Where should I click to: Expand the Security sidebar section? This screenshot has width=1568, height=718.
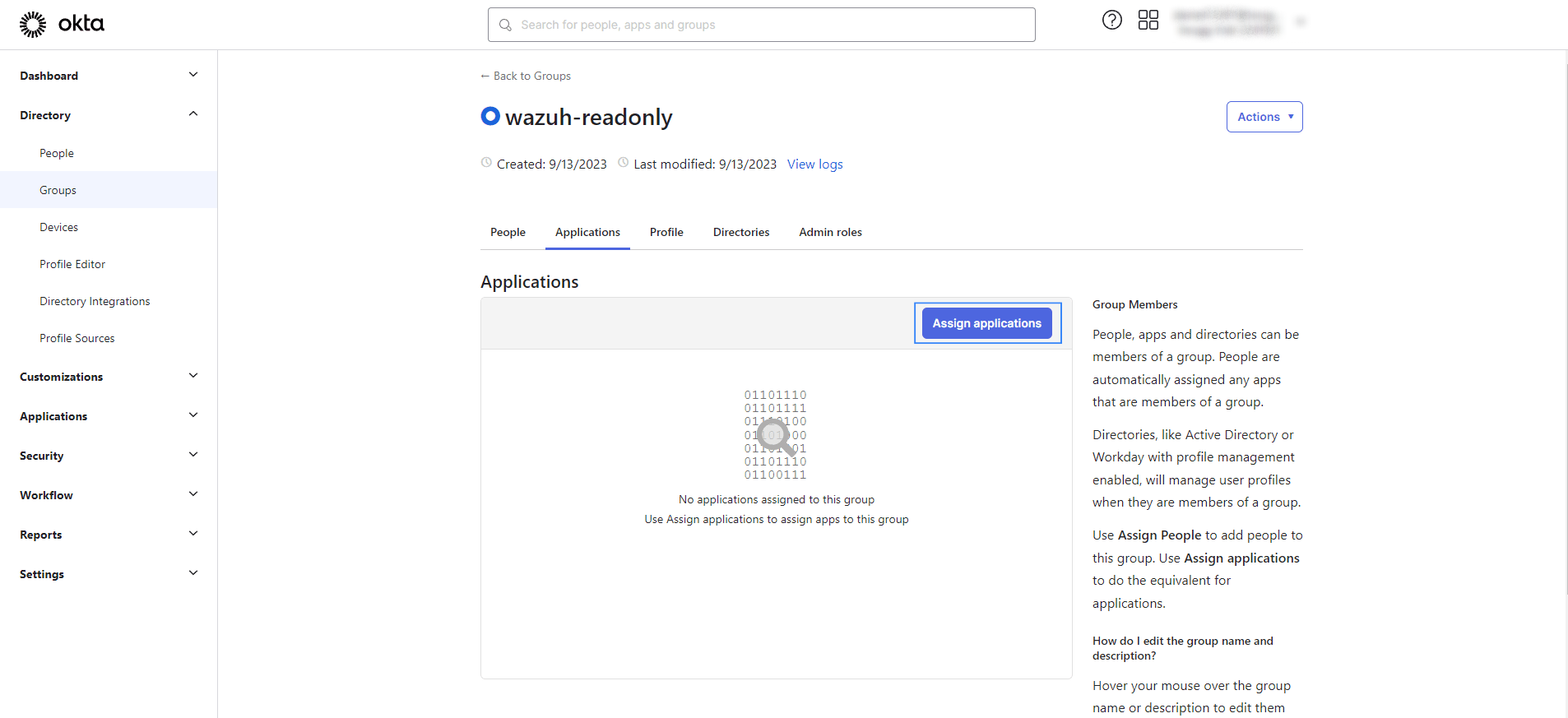coord(193,456)
